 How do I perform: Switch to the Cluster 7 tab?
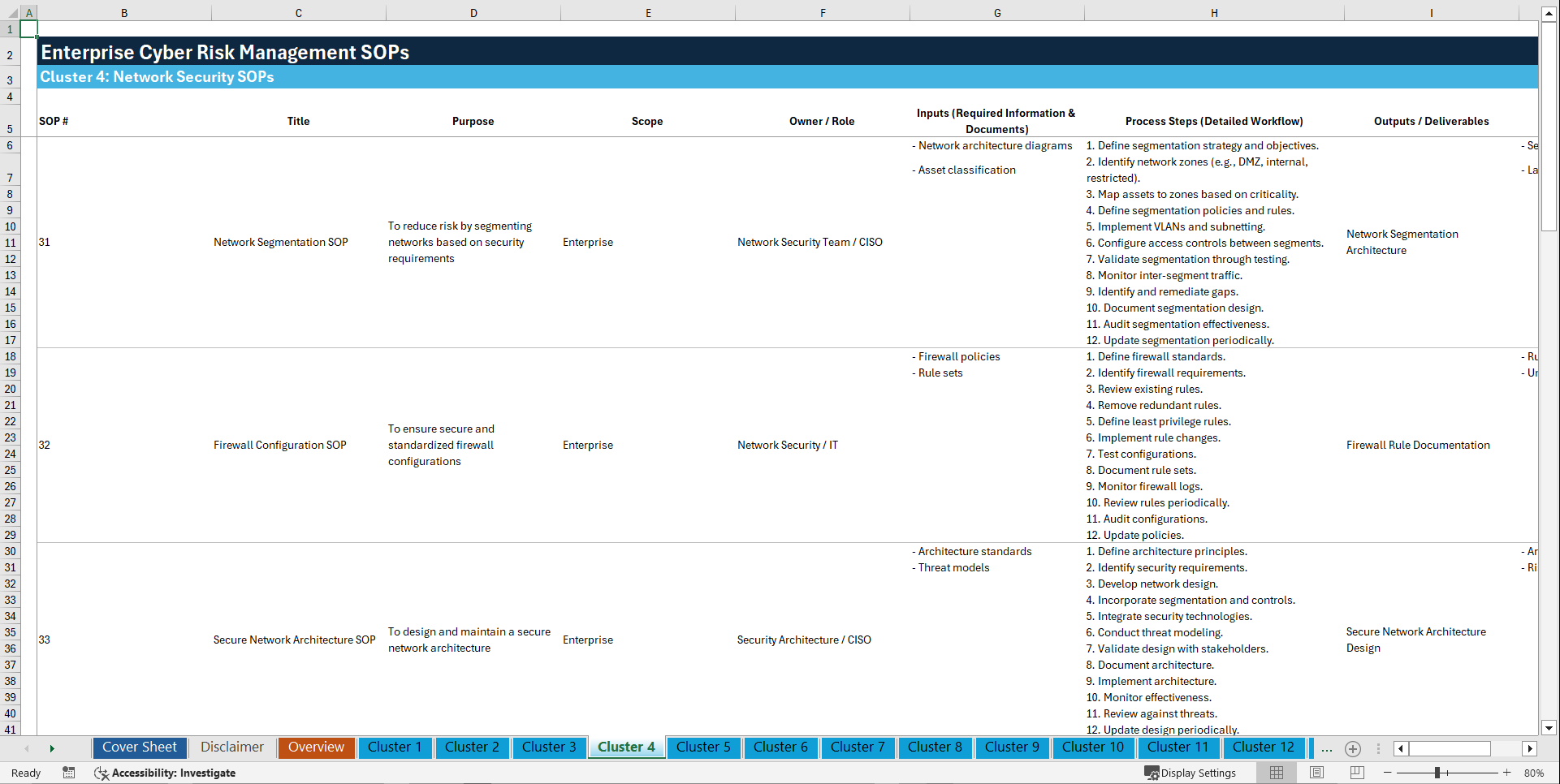pyautogui.click(x=858, y=747)
